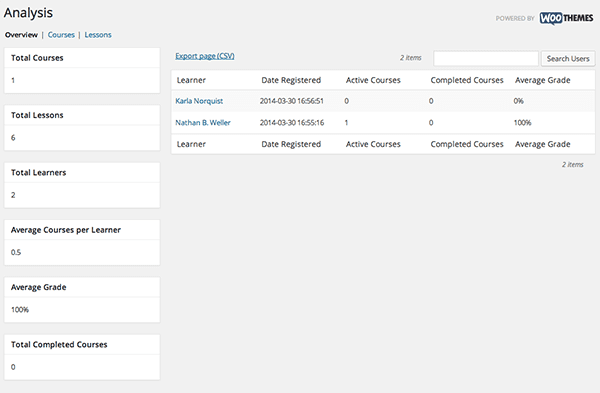The height and width of the screenshot is (393, 600).
Task: Click the Search Users button
Action: (x=568, y=59)
